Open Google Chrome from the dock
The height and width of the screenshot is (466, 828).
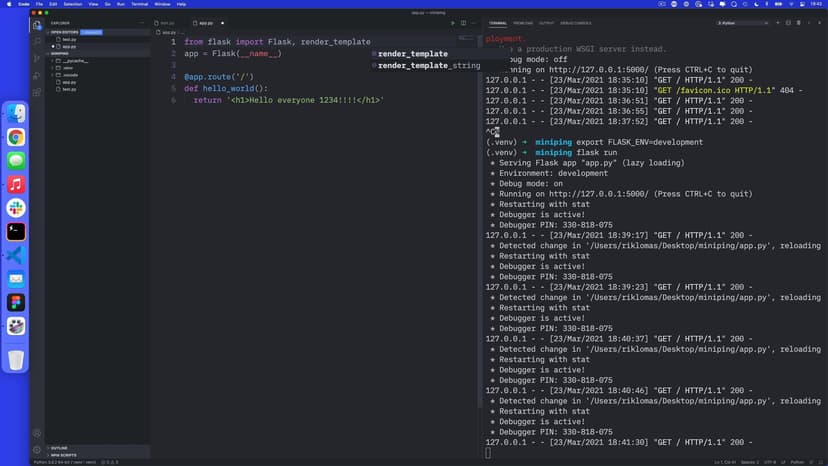pyautogui.click(x=16, y=137)
